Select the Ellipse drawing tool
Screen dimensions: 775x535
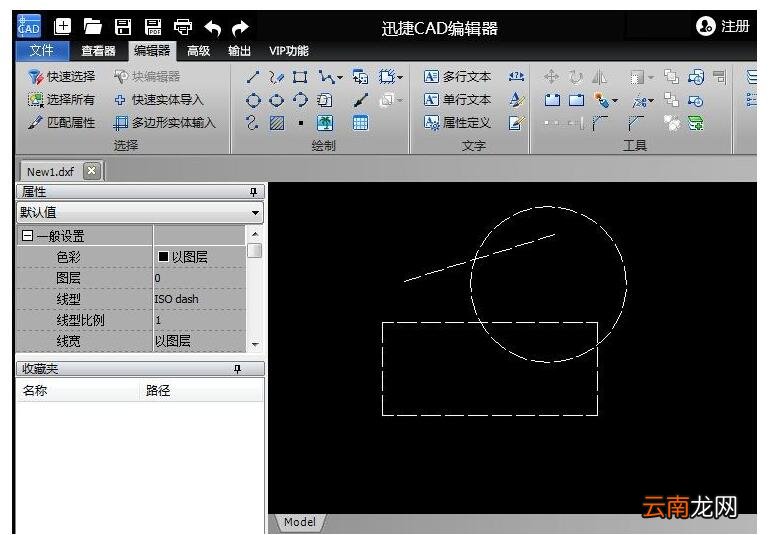click(276, 100)
